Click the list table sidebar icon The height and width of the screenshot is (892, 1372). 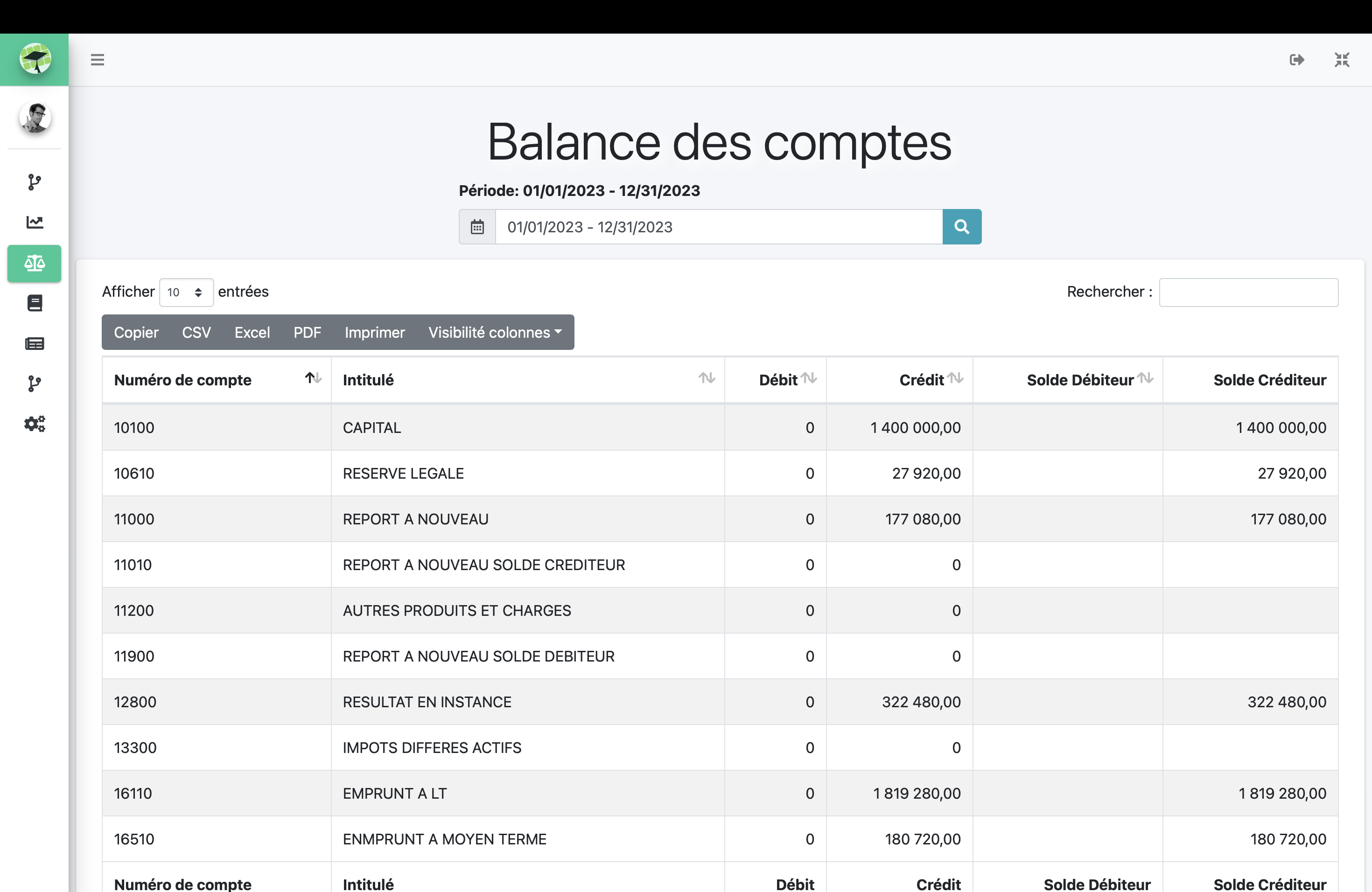pos(35,344)
